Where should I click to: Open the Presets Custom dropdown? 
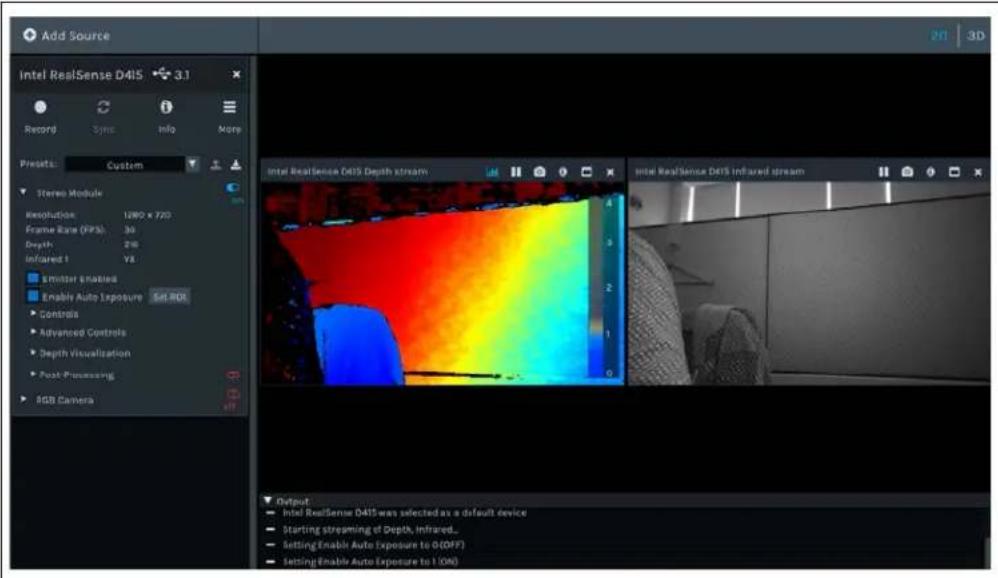point(132,165)
